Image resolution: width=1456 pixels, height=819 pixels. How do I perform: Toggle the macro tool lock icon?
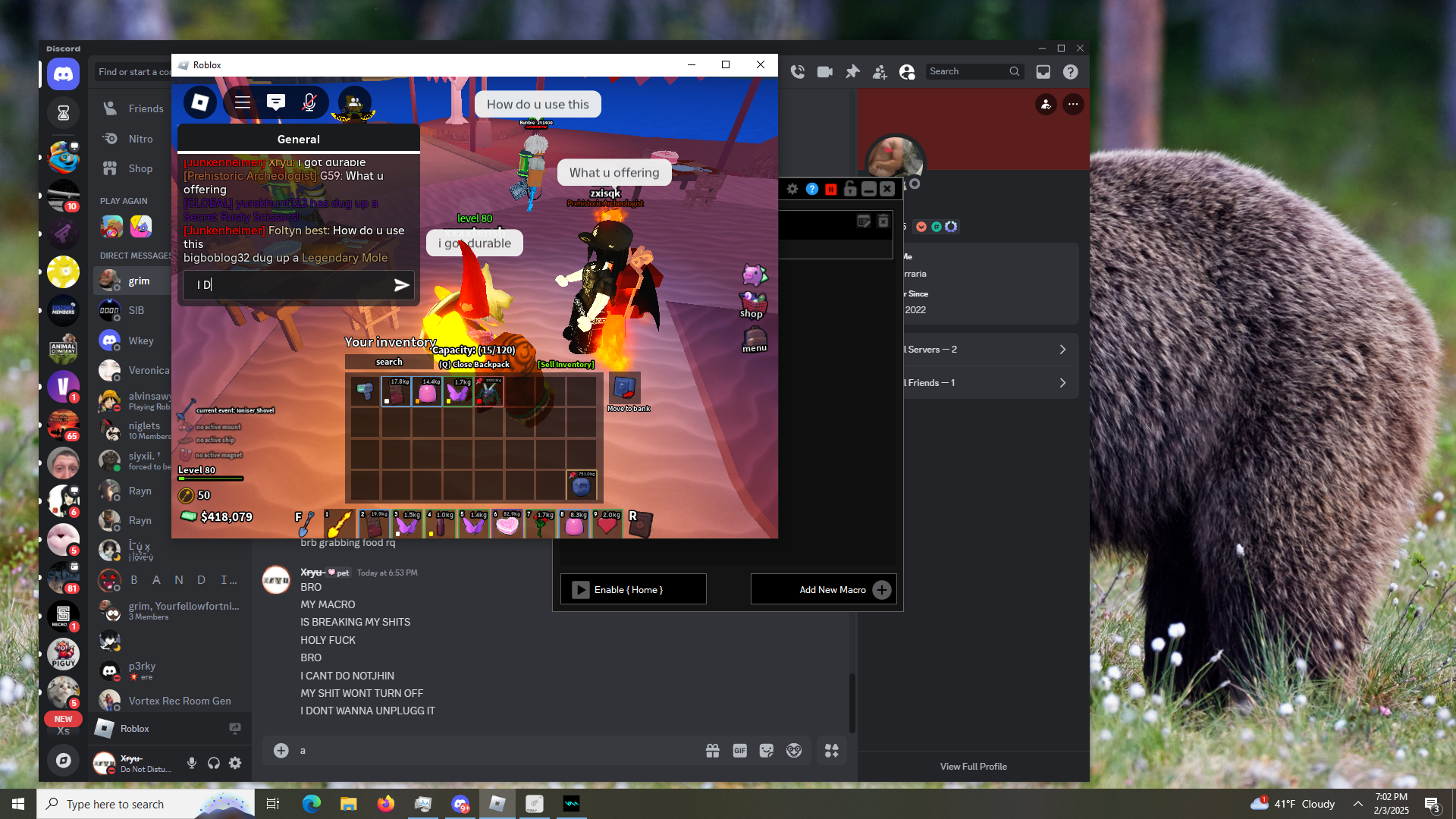(850, 189)
